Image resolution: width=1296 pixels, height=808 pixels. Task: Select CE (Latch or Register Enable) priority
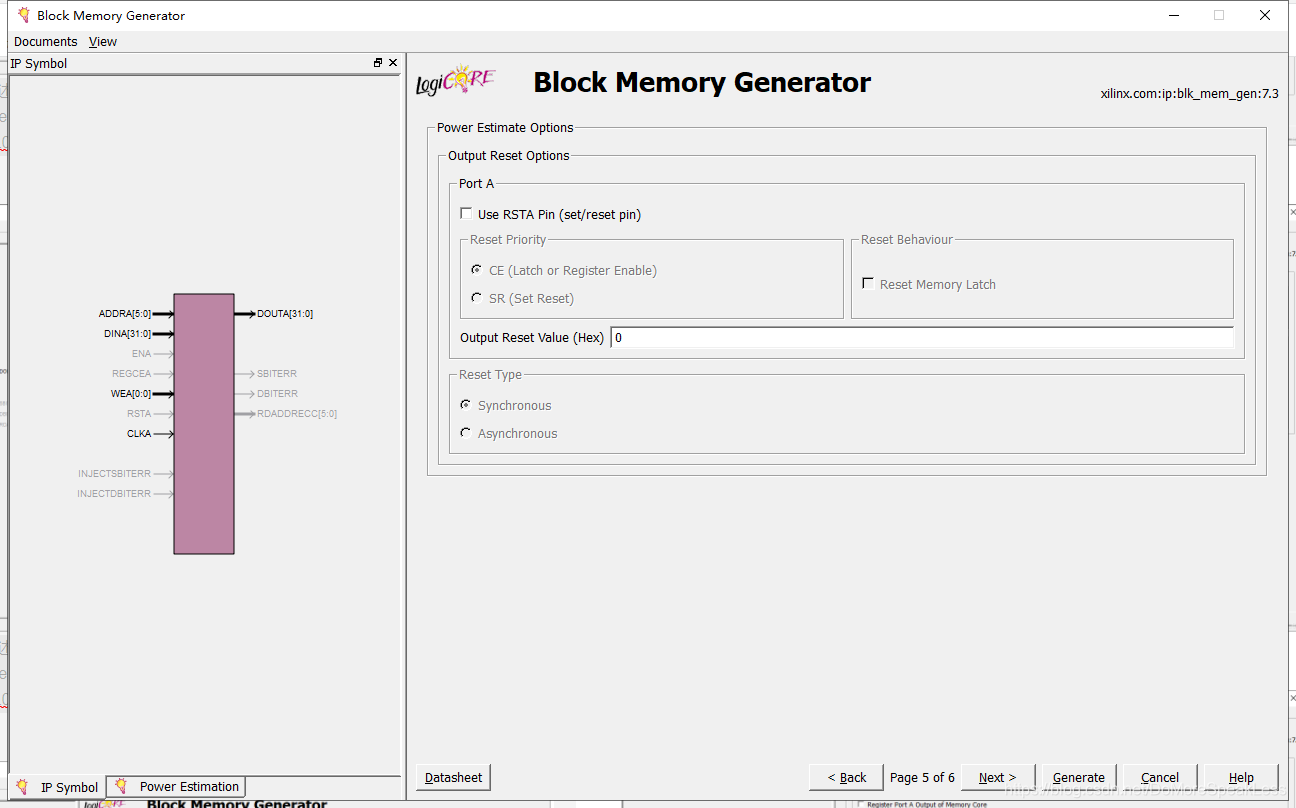point(476,270)
